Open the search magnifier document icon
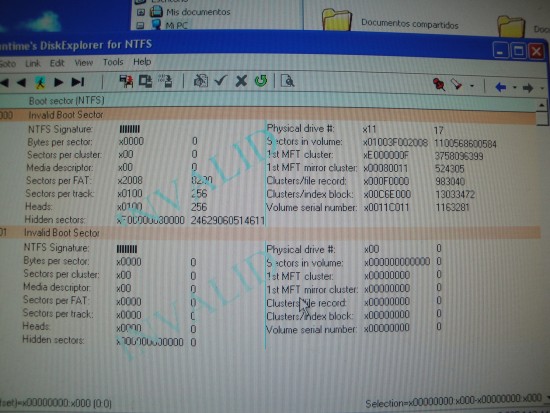This screenshot has width=550, height=413. click(288, 81)
